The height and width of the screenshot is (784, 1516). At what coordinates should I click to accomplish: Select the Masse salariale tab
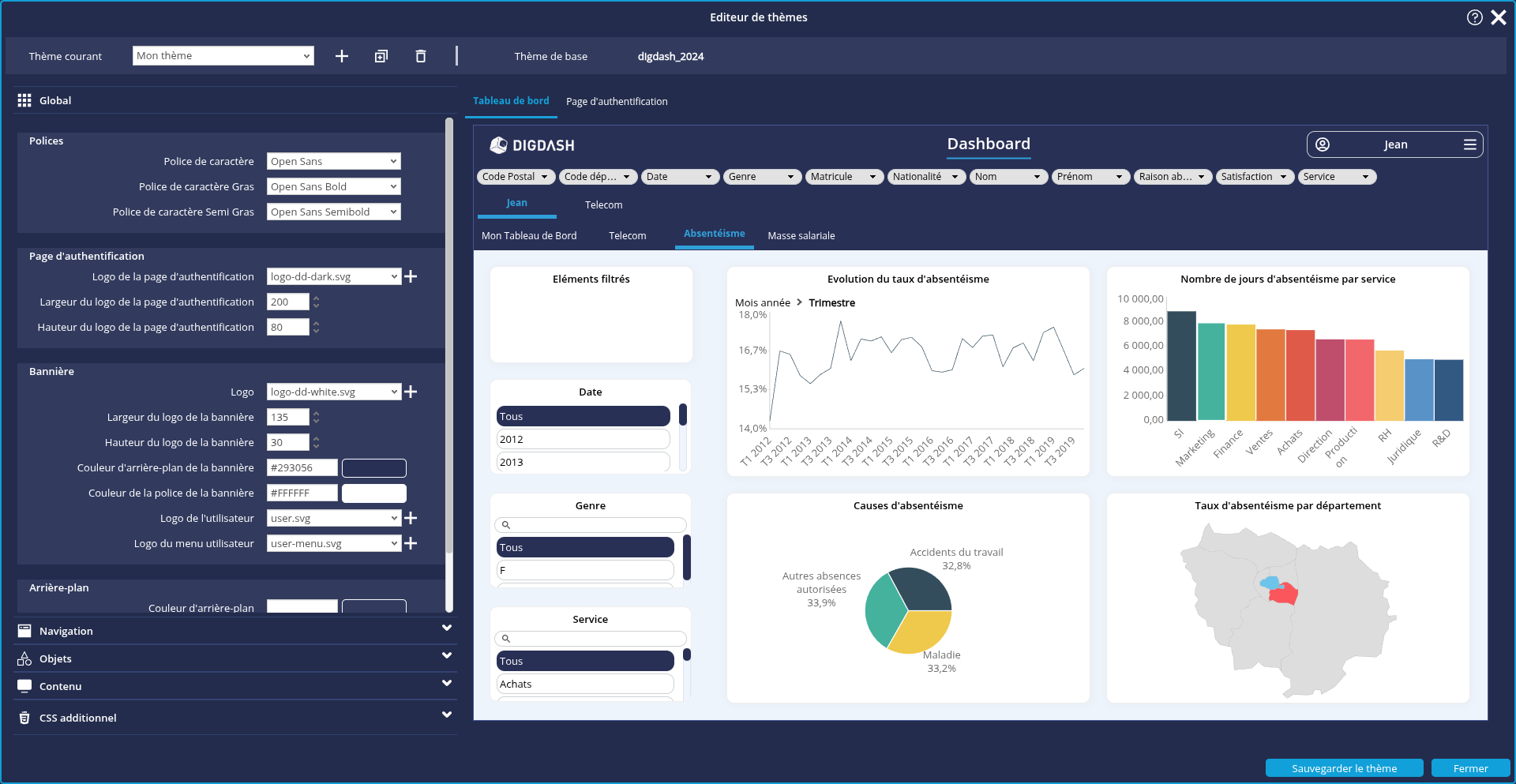click(801, 236)
